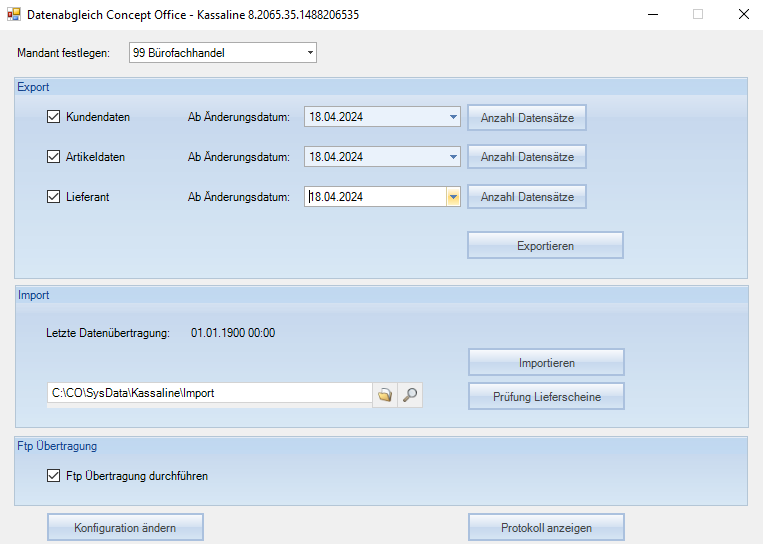Image resolution: width=763 pixels, height=544 pixels.
Task: Open the Mandant festlegen dropdown
Action: (309, 52)
